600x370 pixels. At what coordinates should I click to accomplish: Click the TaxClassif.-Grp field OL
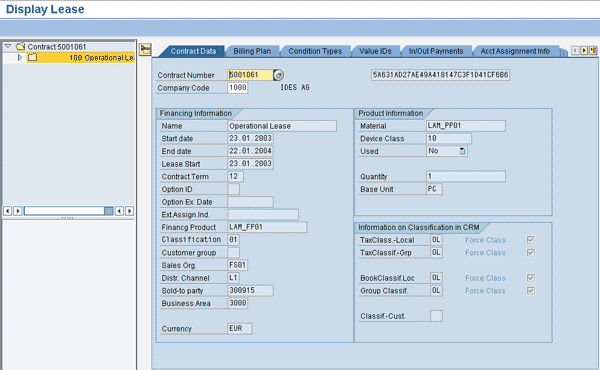(436, 253)
